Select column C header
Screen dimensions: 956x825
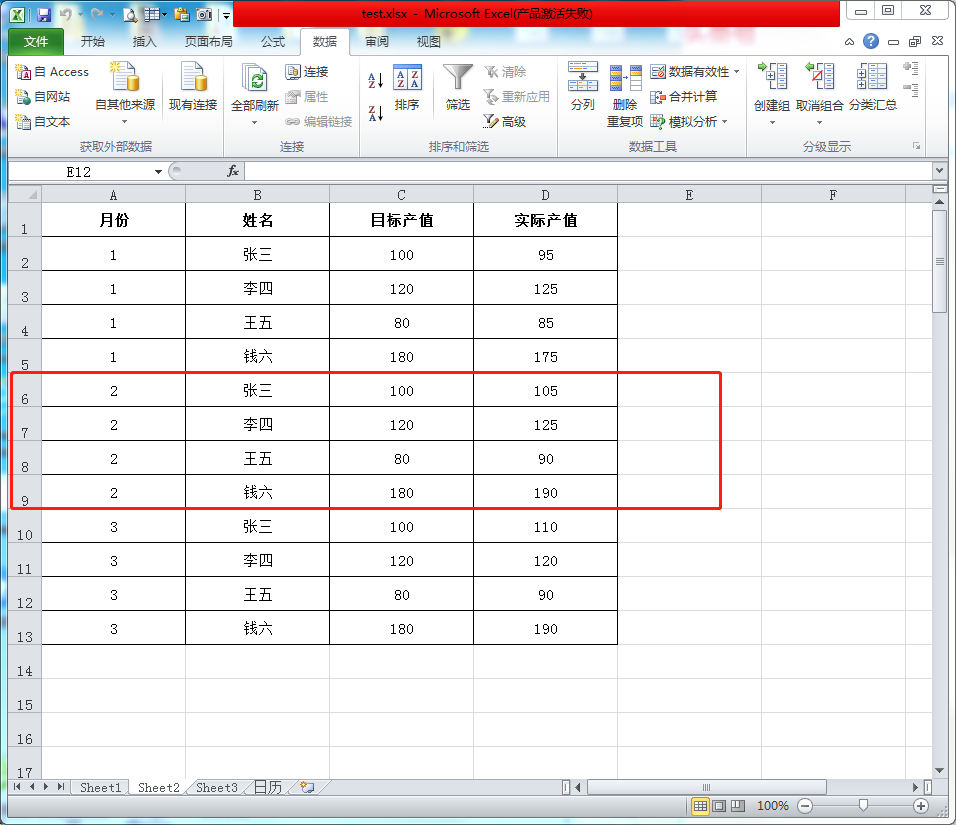click(401, 195)
